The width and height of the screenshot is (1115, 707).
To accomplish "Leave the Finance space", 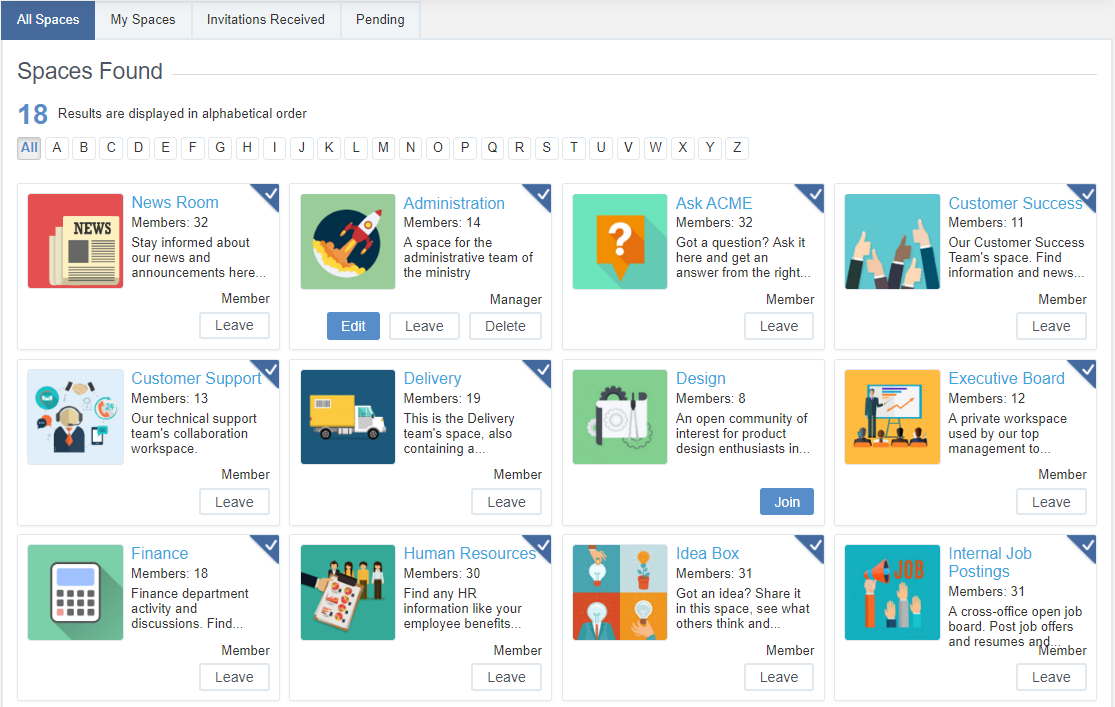I will tap(234, 677).
